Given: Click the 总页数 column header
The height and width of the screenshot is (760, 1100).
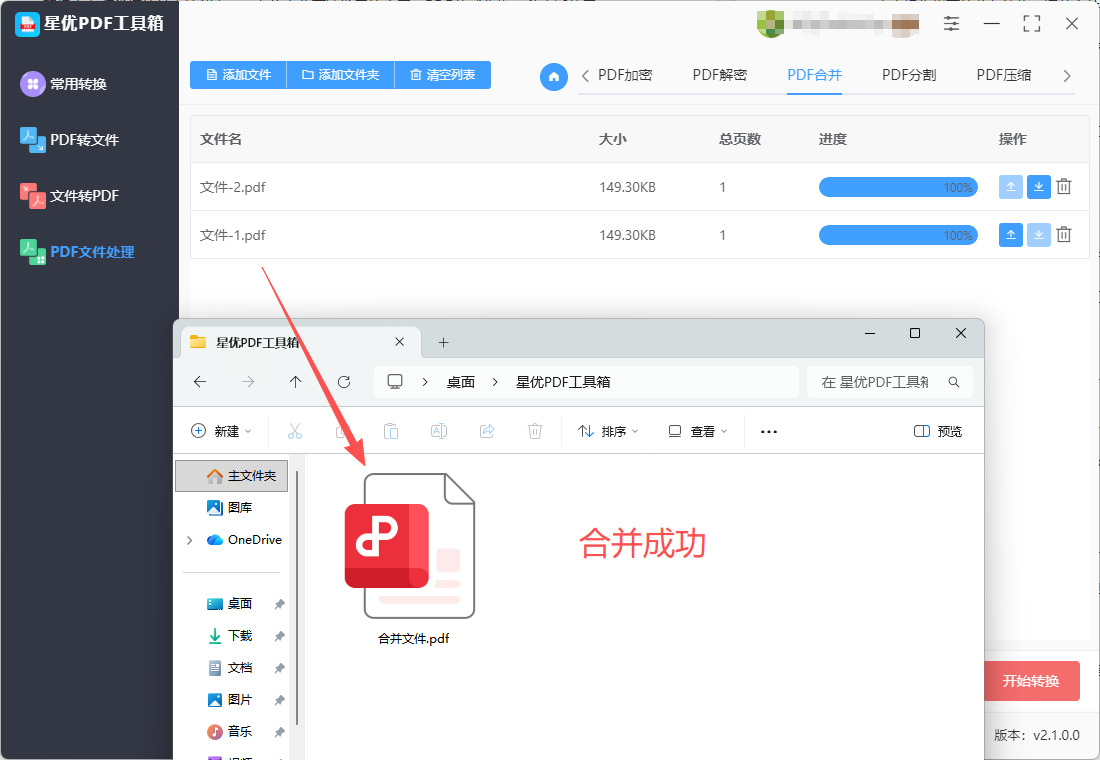Looking at the screenshot, I should [740, 139].
